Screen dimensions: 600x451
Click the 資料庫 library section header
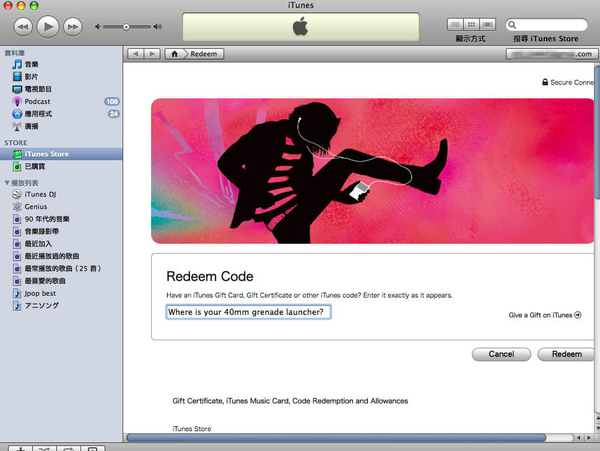(15, 53)
